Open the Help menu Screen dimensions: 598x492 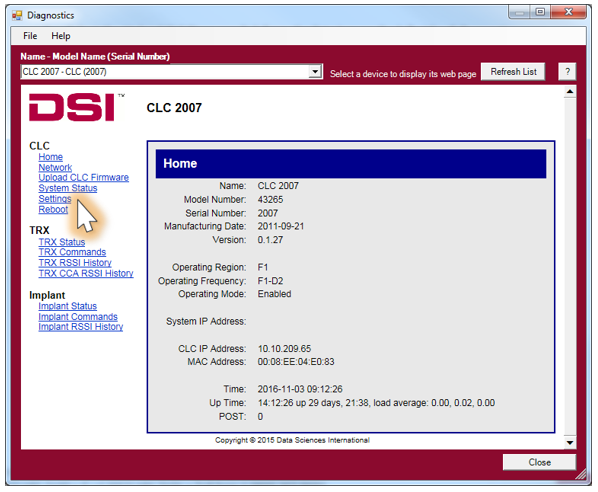click(61, 36)
